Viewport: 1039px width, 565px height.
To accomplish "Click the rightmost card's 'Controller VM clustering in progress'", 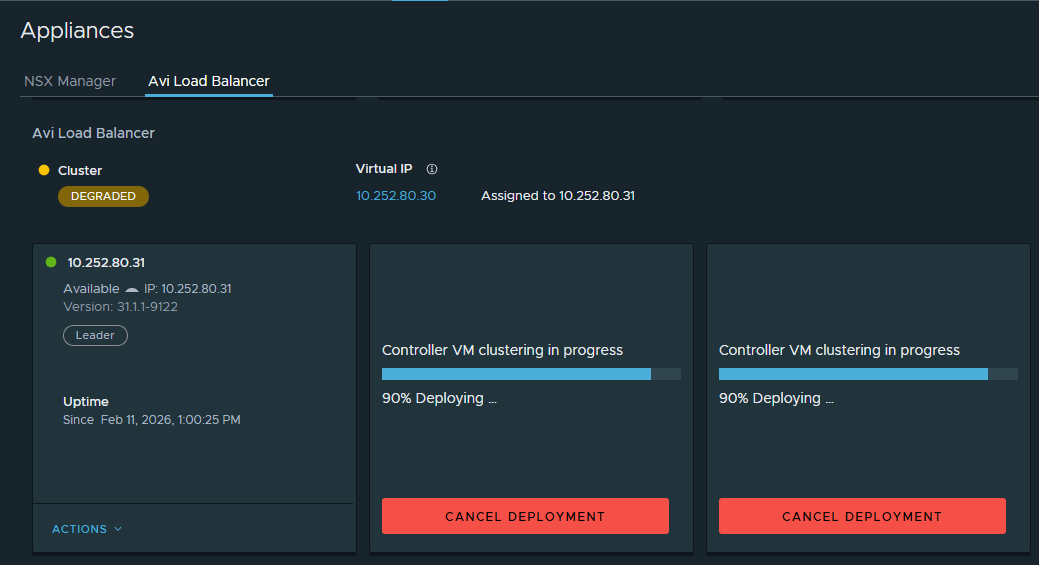I will (840, 350).
